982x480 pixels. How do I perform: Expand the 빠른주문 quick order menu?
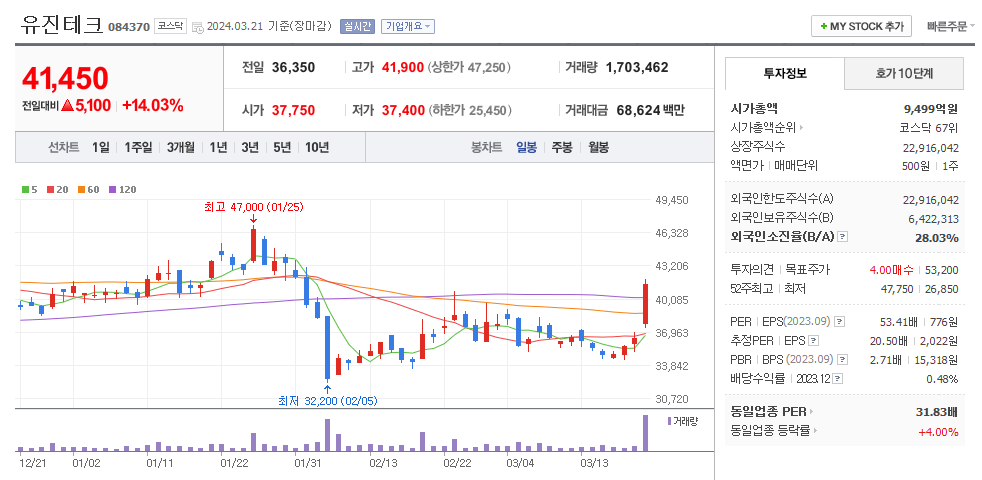coord(951,26)
